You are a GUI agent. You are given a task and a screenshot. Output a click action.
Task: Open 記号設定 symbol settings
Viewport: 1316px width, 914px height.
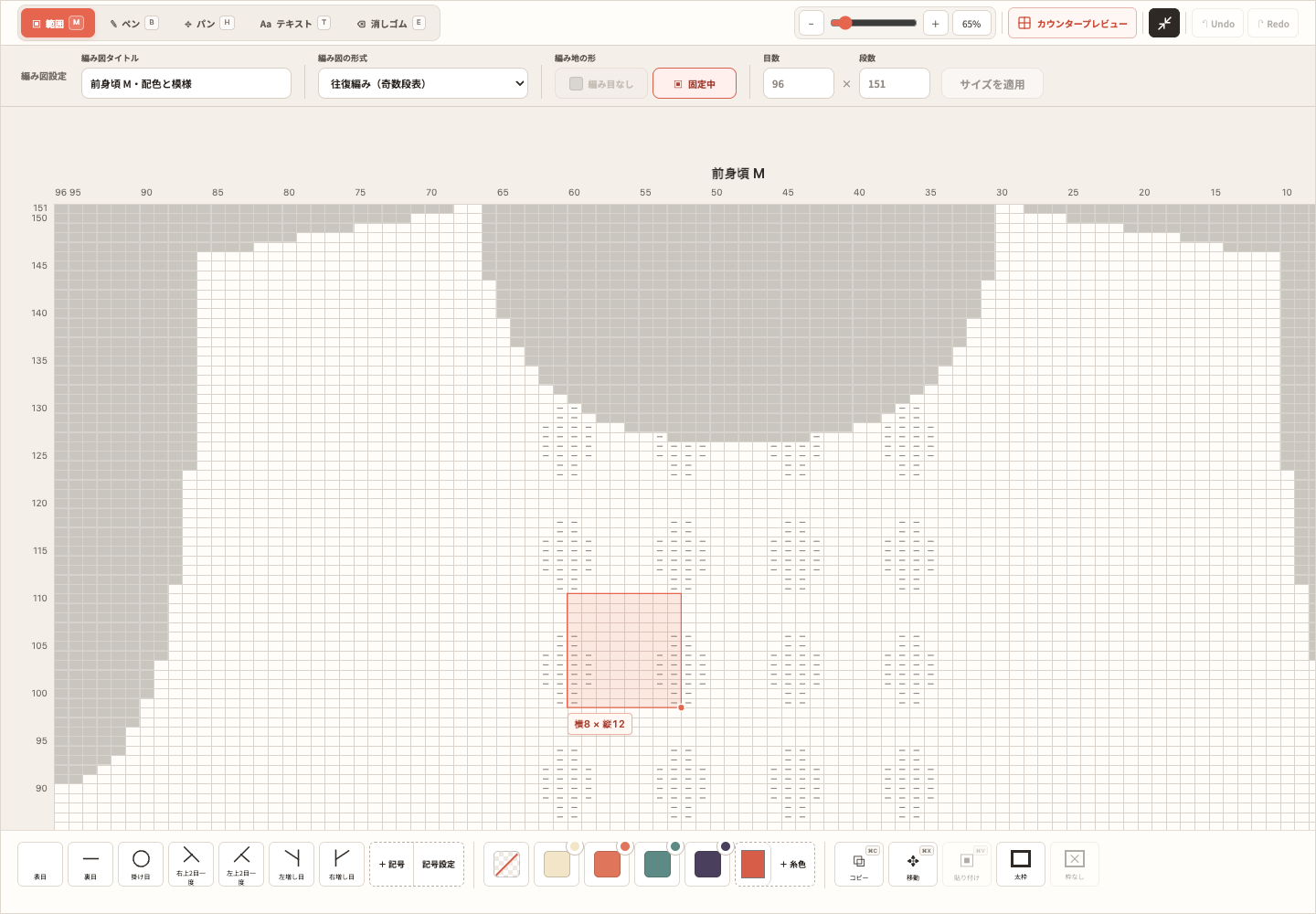pyautogui.click(x=439, y=864)
